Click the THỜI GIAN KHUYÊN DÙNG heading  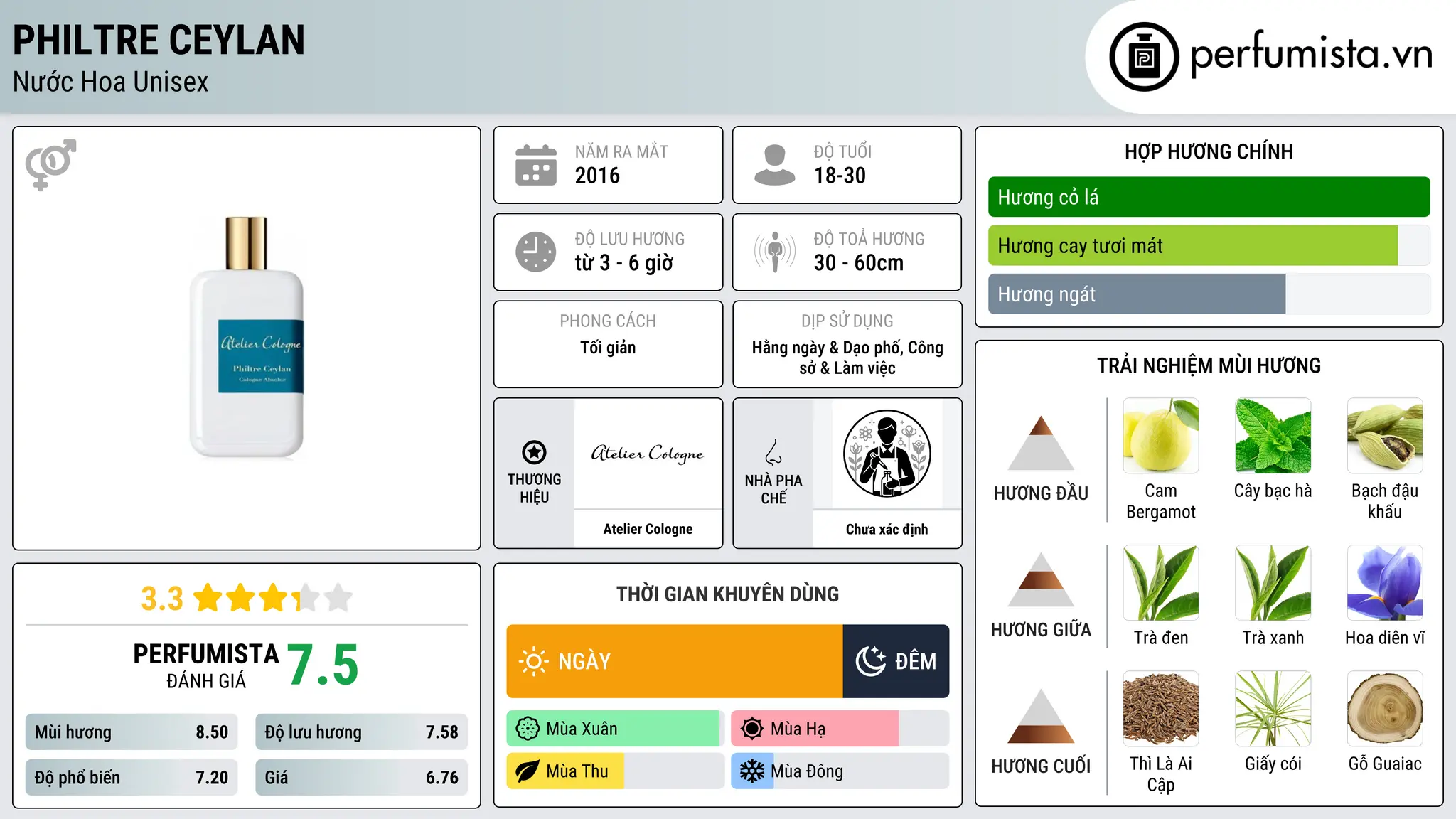coord(727,594)
